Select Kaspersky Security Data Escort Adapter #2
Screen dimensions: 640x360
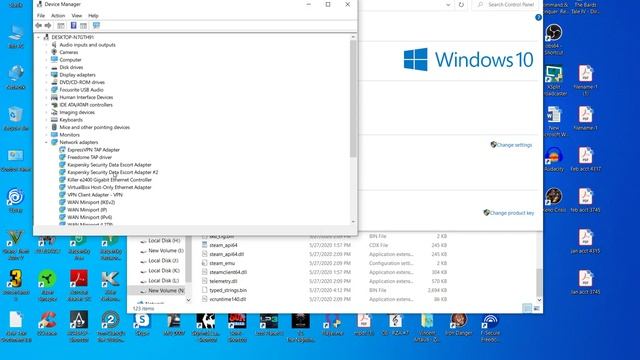tap(113, 172)
